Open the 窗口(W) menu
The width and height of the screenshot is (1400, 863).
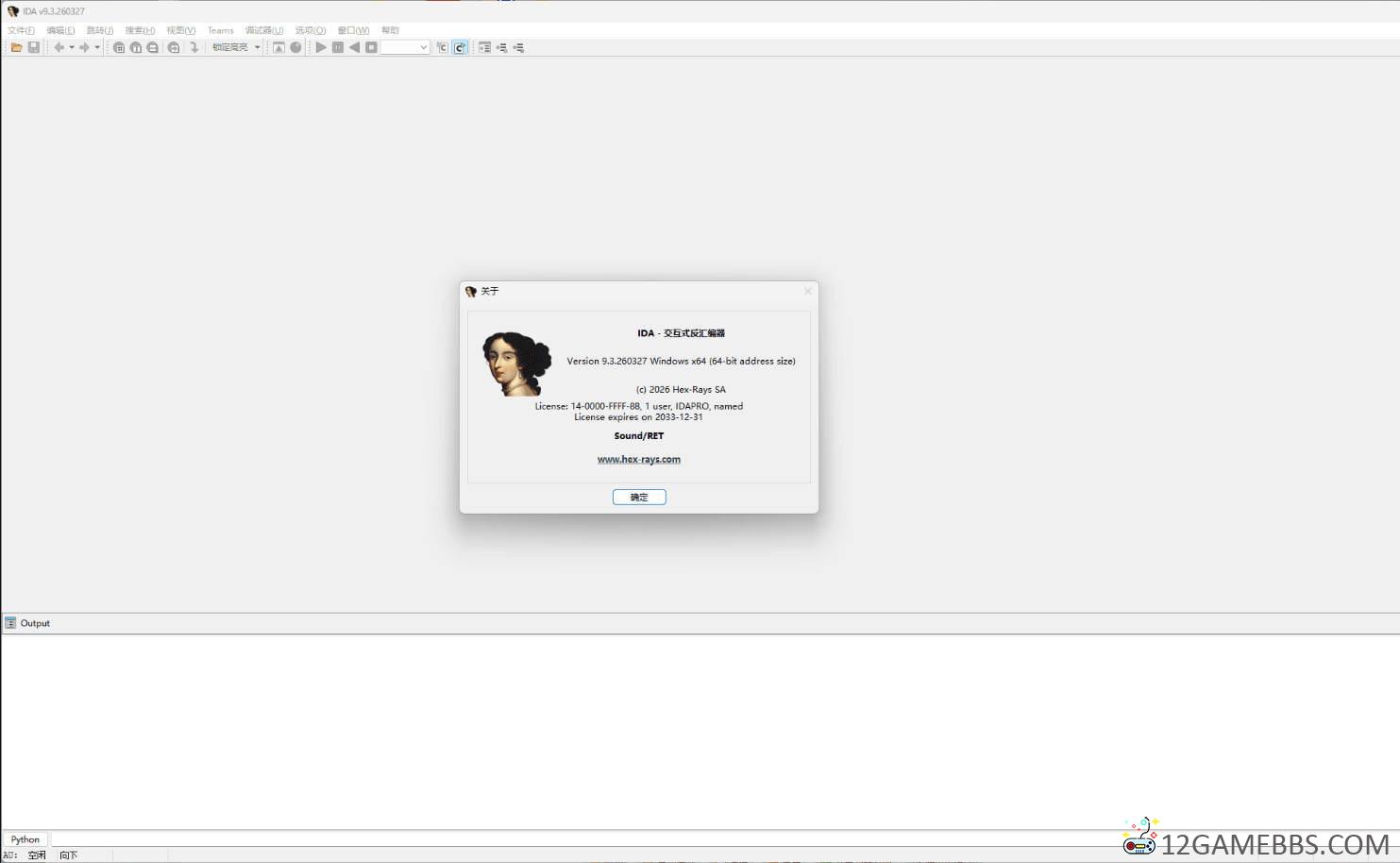tap(353, 30)
